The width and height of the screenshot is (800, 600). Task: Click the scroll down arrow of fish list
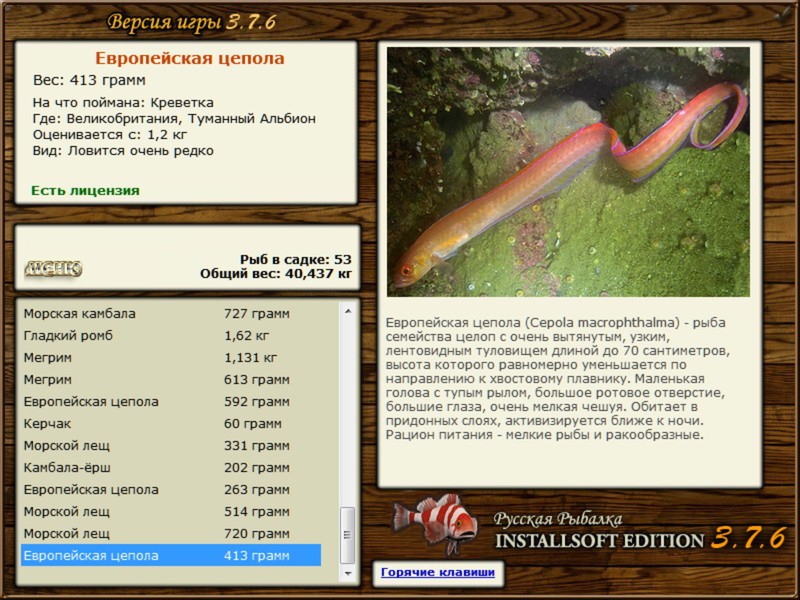coord(348,573)
